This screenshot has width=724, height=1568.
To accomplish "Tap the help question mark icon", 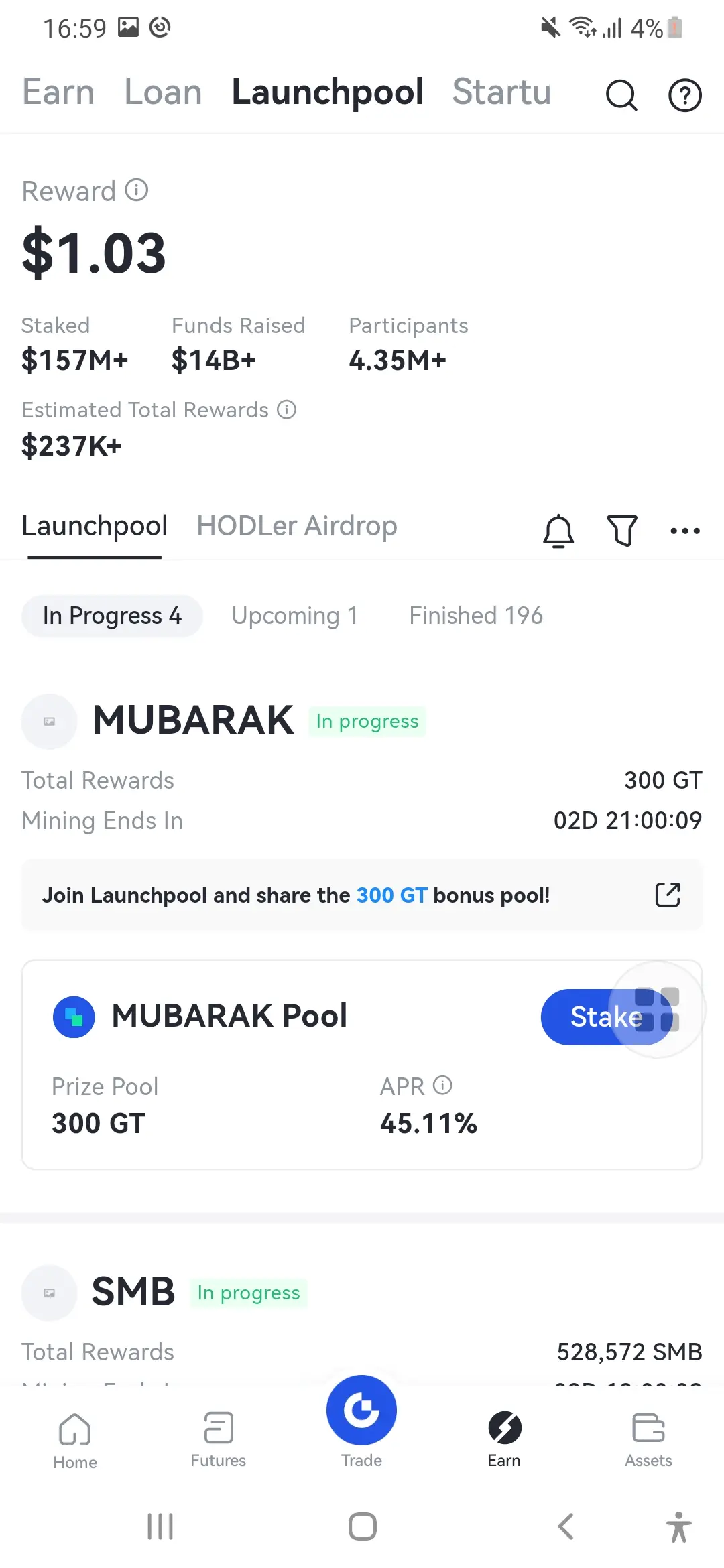I will pyautogui.click(x=685, y=94).
